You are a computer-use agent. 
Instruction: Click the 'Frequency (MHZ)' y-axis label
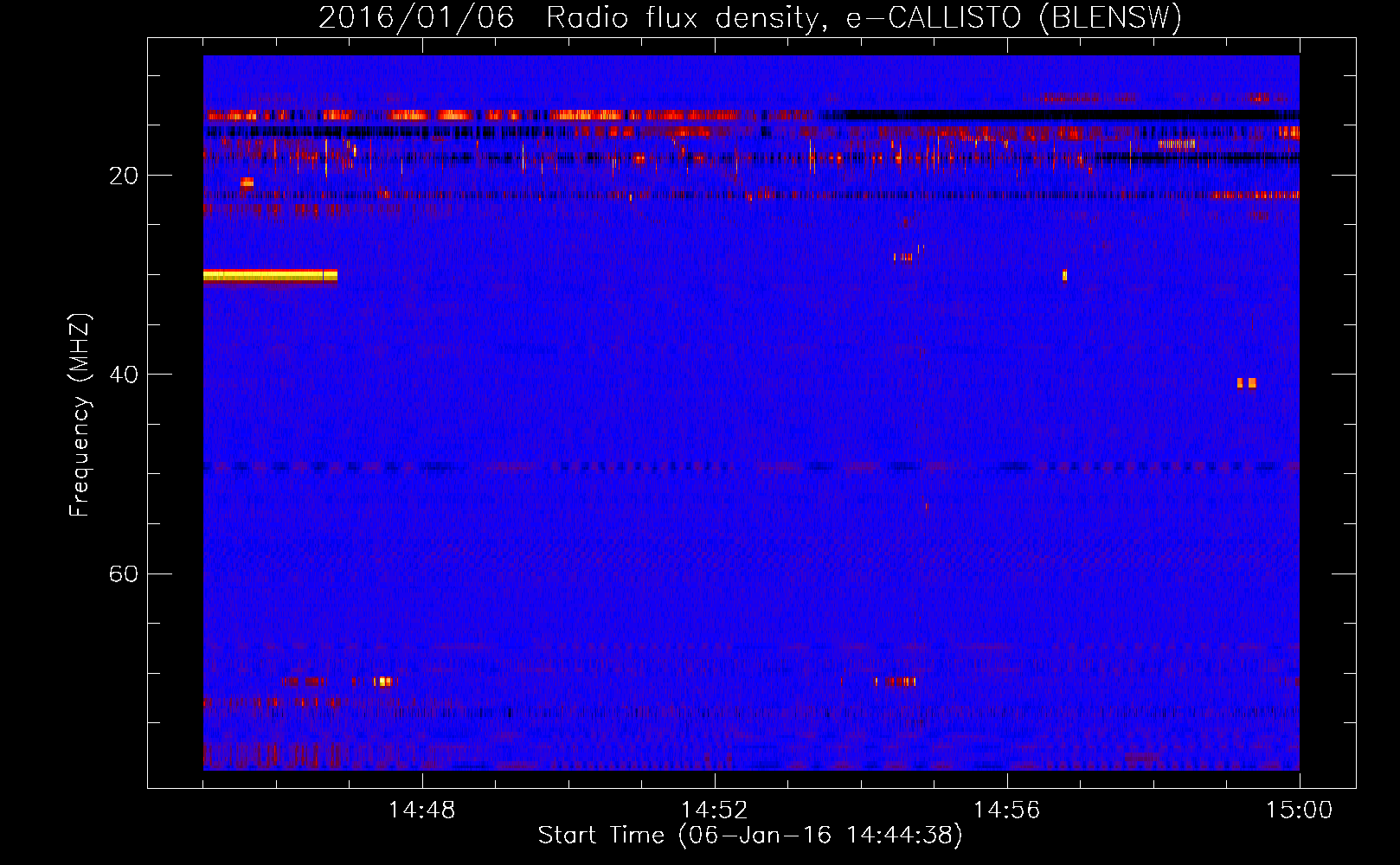click(80, 415)
